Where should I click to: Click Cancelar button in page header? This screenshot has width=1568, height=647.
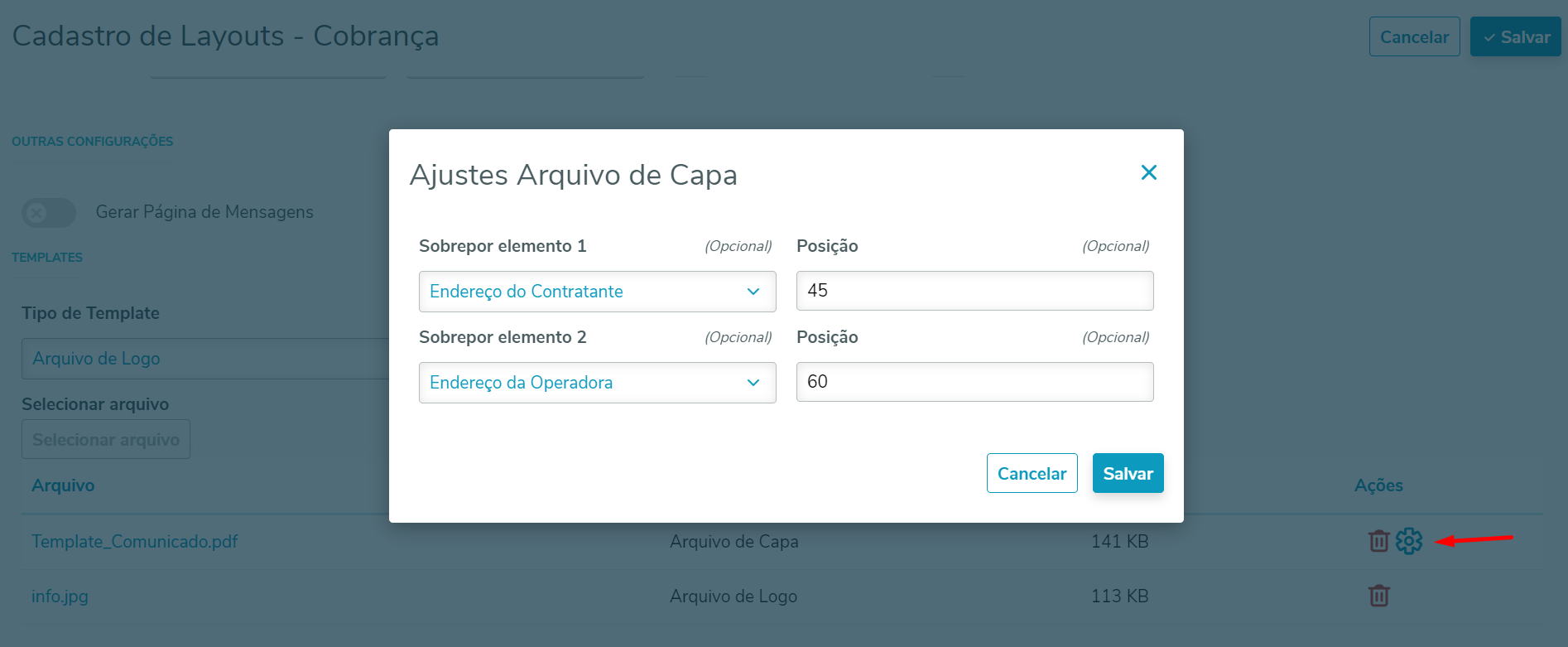(x=1414, y=37)
